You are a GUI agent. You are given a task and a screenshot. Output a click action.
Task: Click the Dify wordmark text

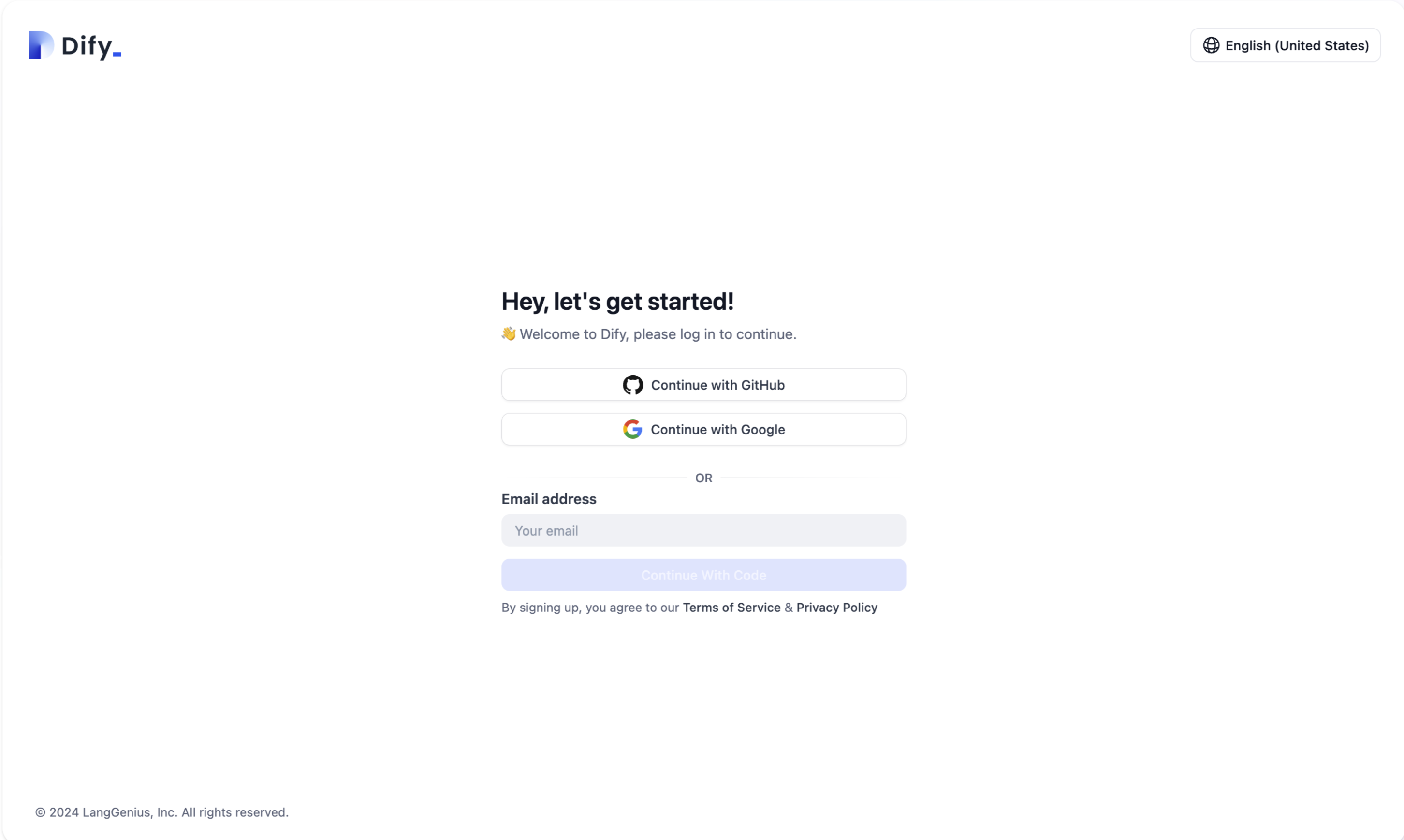pos(87,46)
